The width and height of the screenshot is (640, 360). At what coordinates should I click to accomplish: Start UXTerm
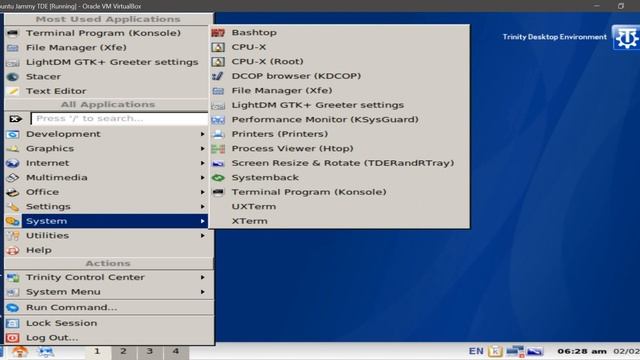coord(339,207)
